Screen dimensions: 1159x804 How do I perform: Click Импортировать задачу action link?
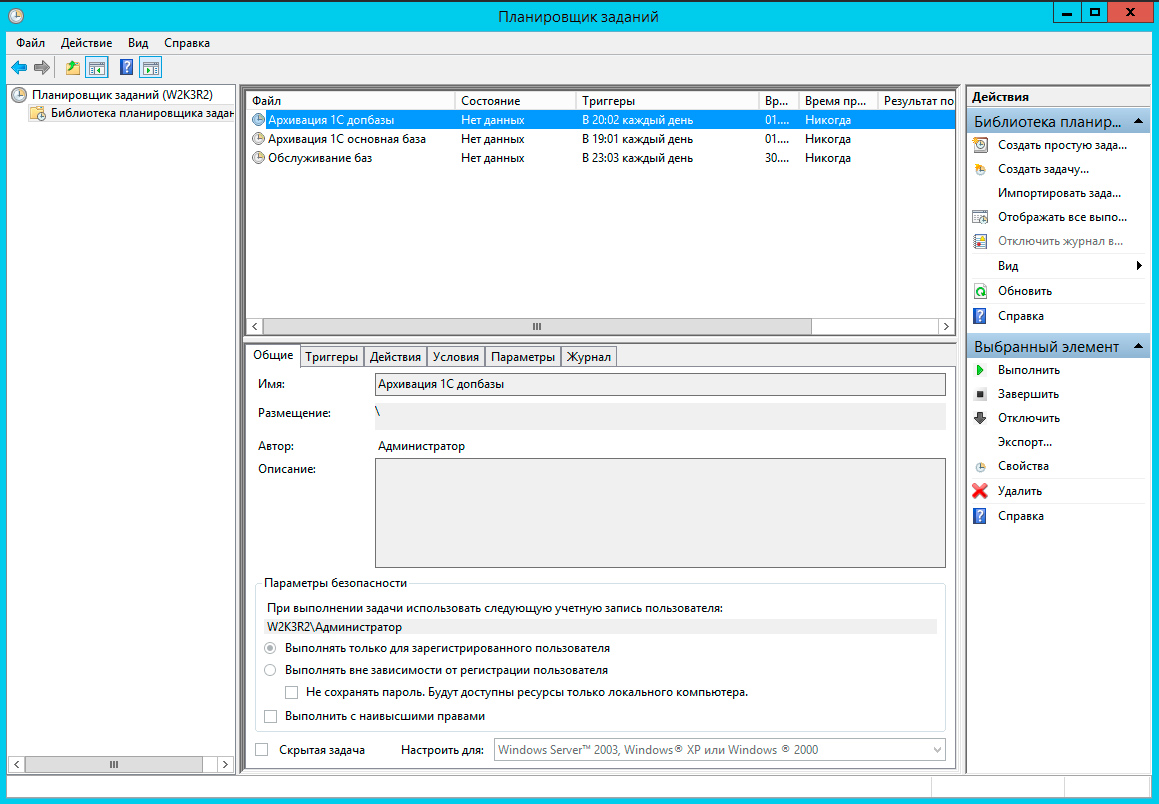[1059, 193]
